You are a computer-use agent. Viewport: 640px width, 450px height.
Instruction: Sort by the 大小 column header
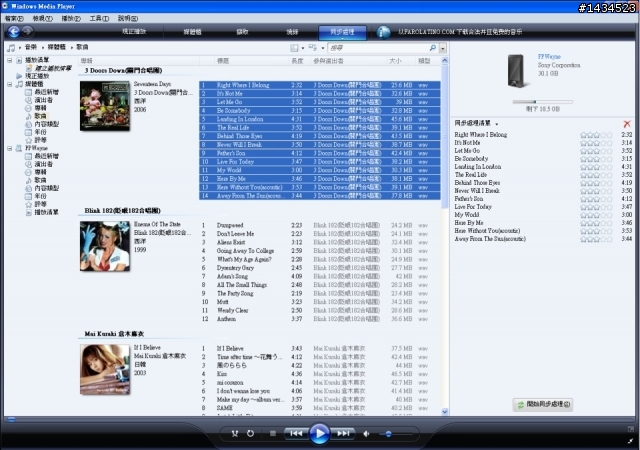pos(395,61)
